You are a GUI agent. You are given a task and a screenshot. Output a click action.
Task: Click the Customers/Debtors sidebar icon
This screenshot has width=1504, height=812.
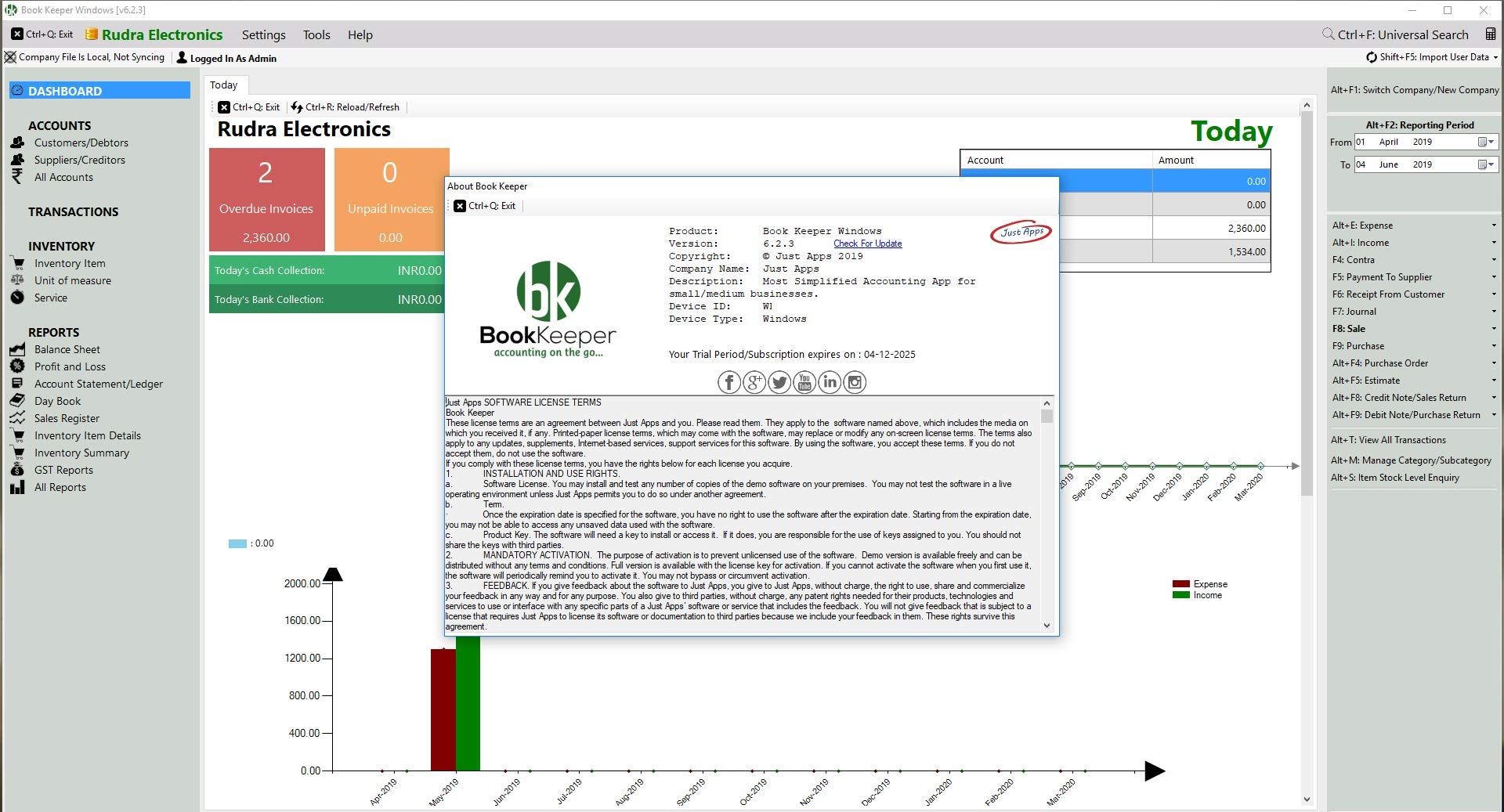pyautogui.click(x=17, y=143)
